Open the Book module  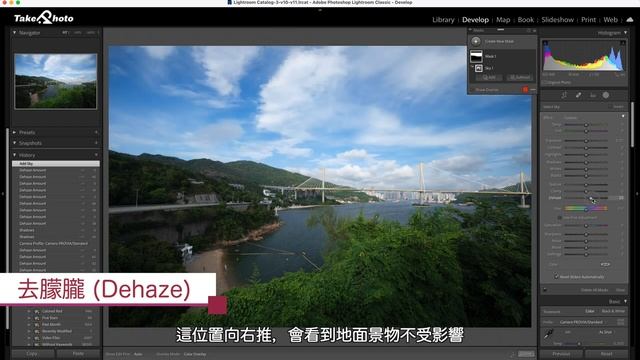tap(525, 20)
